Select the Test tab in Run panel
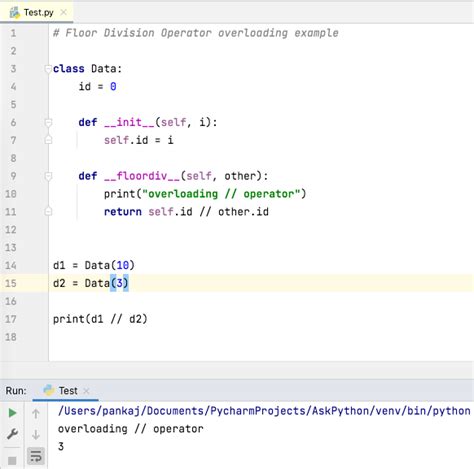 click(x=66, y=390)
